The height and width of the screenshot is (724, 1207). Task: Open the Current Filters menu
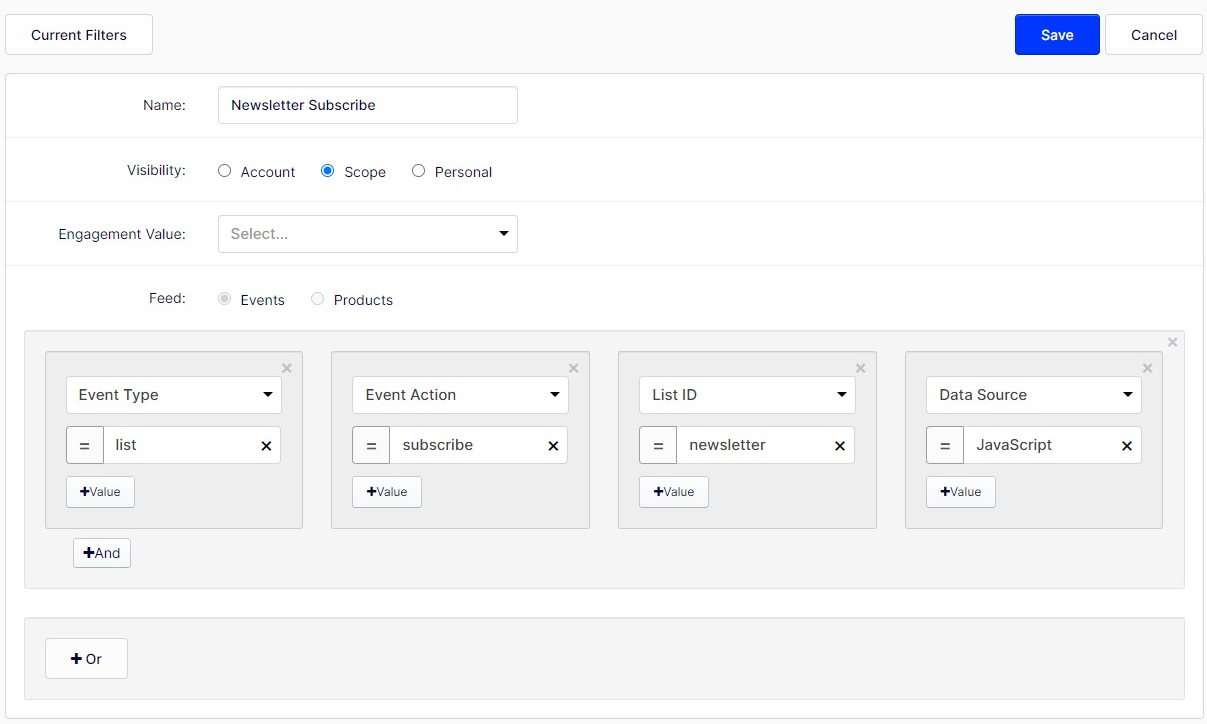coord(79,35)
